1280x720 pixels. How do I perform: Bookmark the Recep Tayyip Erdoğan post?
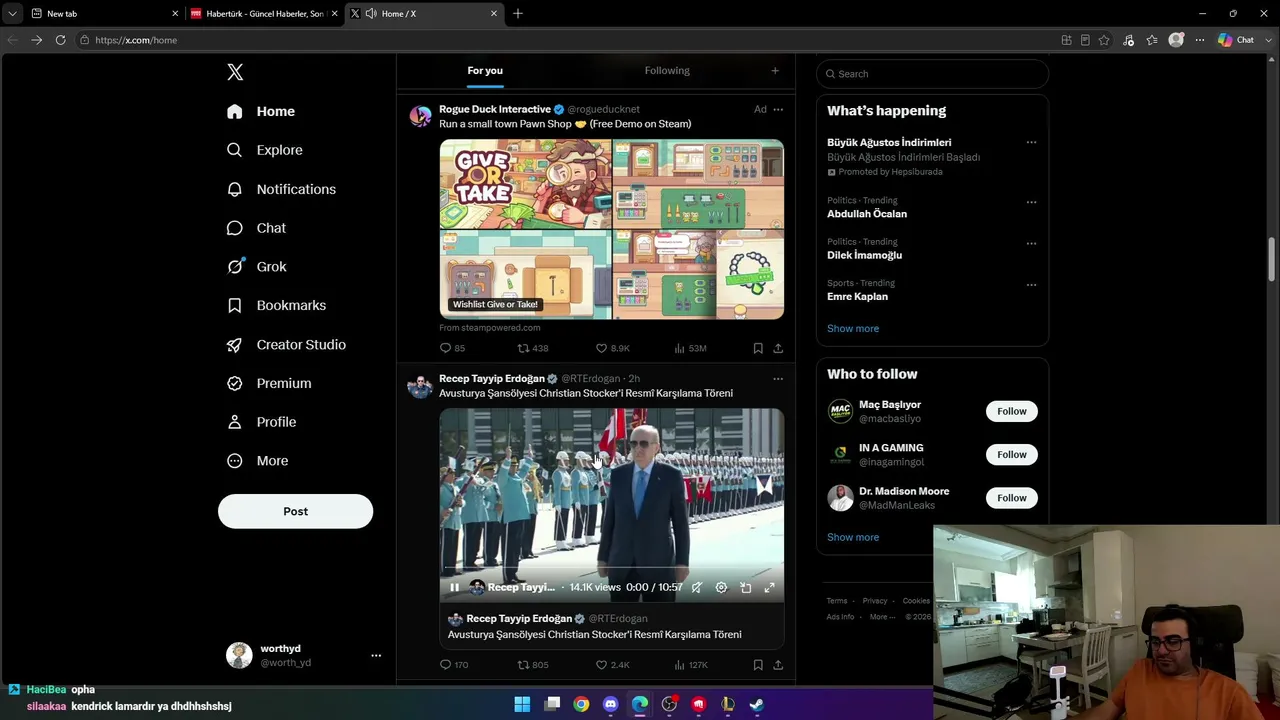click(x=758, y=665)
